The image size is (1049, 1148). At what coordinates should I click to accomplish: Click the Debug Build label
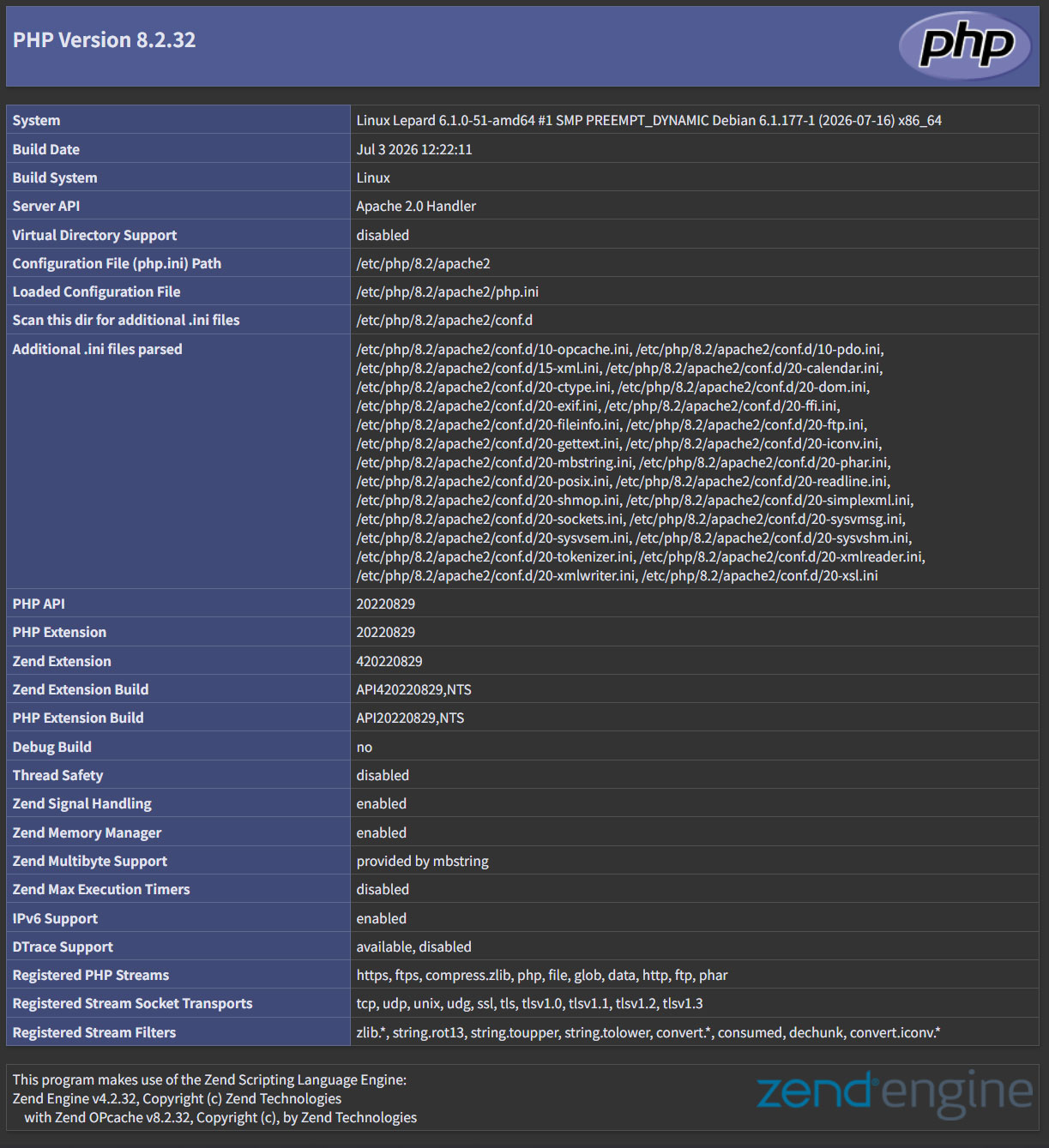(52, 747)
